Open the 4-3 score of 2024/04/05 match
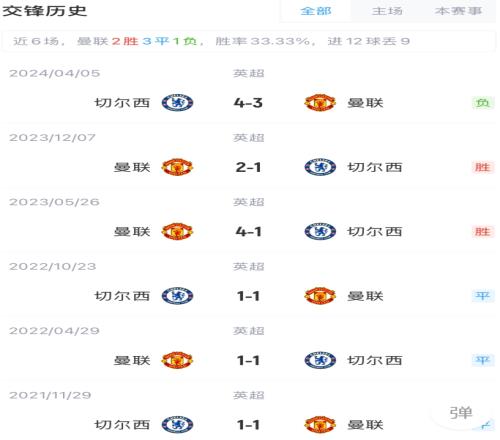 [x=248, y=103]
